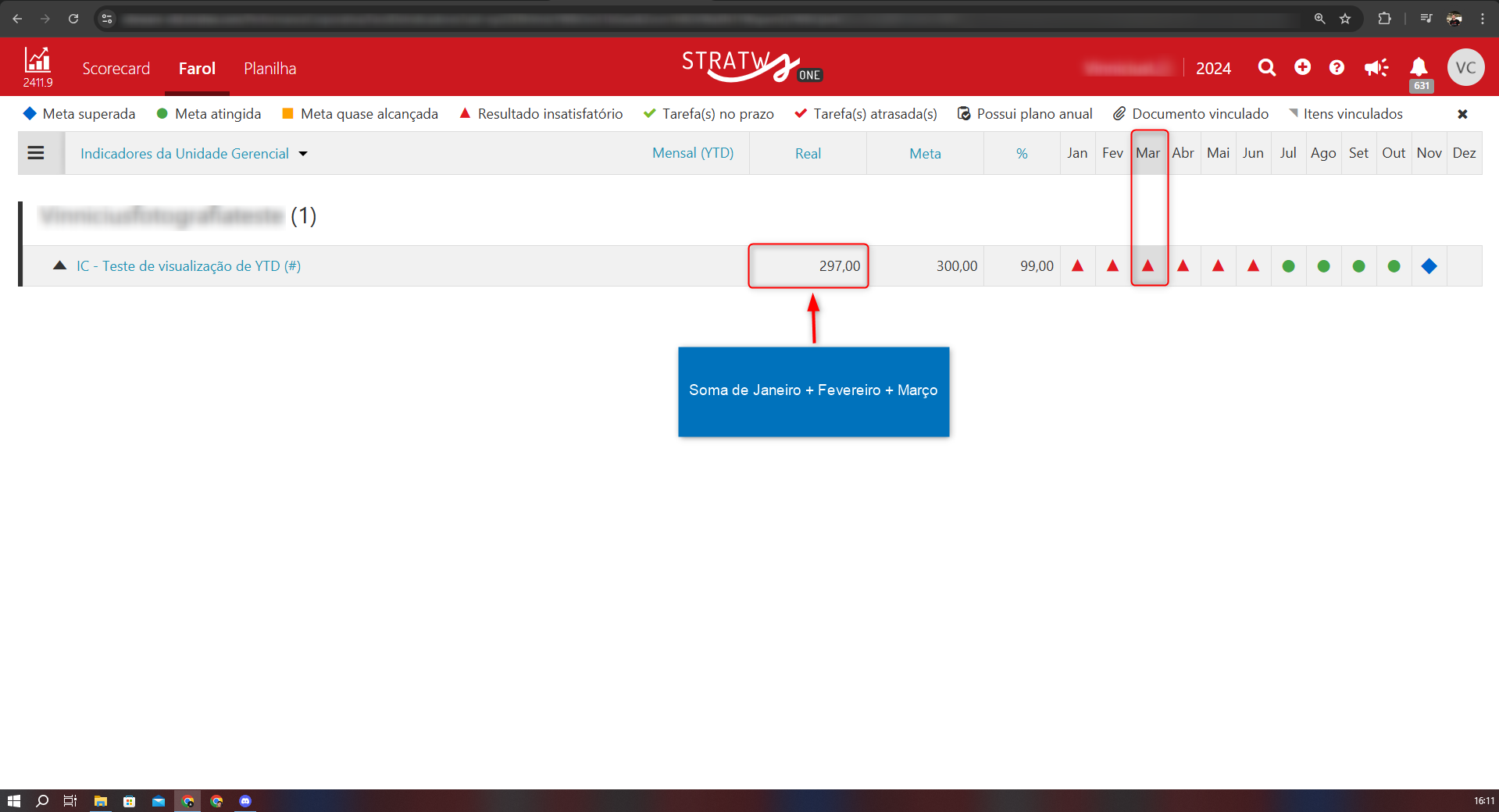This screenshot has height=812, width=1499.
Task: Open the VC user avatar menu
Action: point(1465,68)
